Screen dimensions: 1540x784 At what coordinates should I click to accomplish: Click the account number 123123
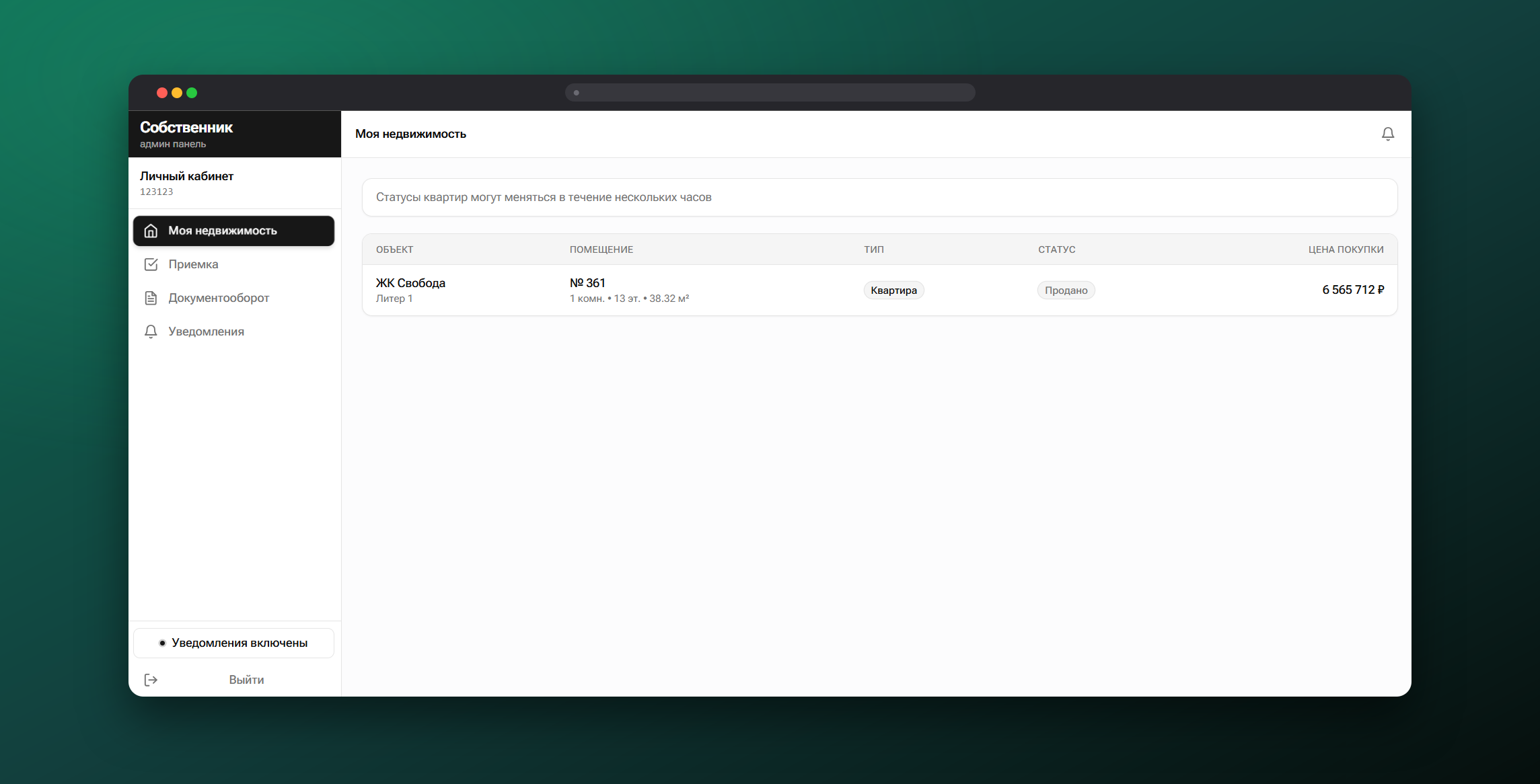156,192
